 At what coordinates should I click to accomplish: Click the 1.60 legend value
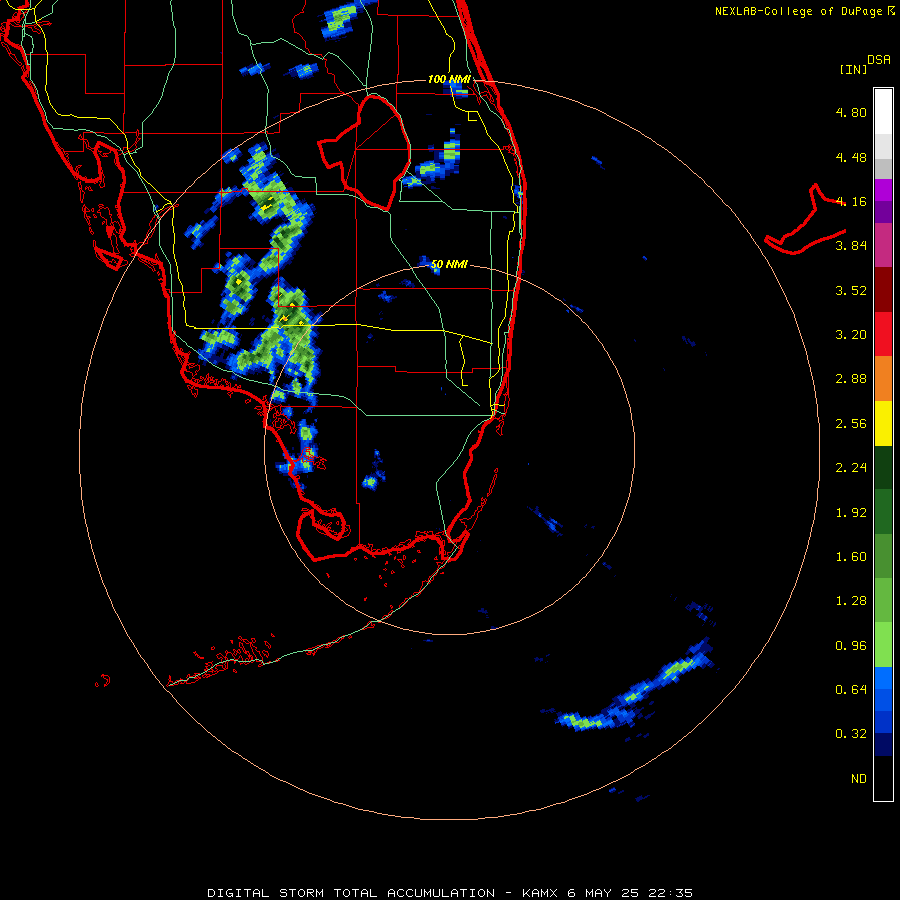[851, 557]
